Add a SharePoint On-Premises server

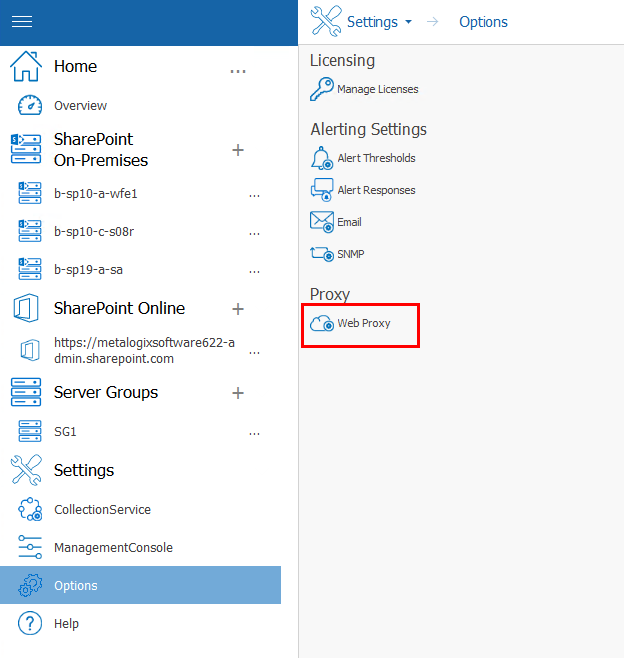[238, 150]
